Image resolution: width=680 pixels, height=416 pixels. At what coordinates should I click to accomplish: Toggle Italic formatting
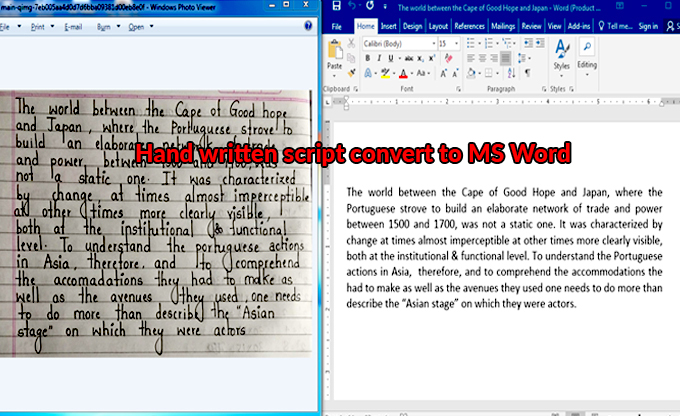[x=379, y=59]
